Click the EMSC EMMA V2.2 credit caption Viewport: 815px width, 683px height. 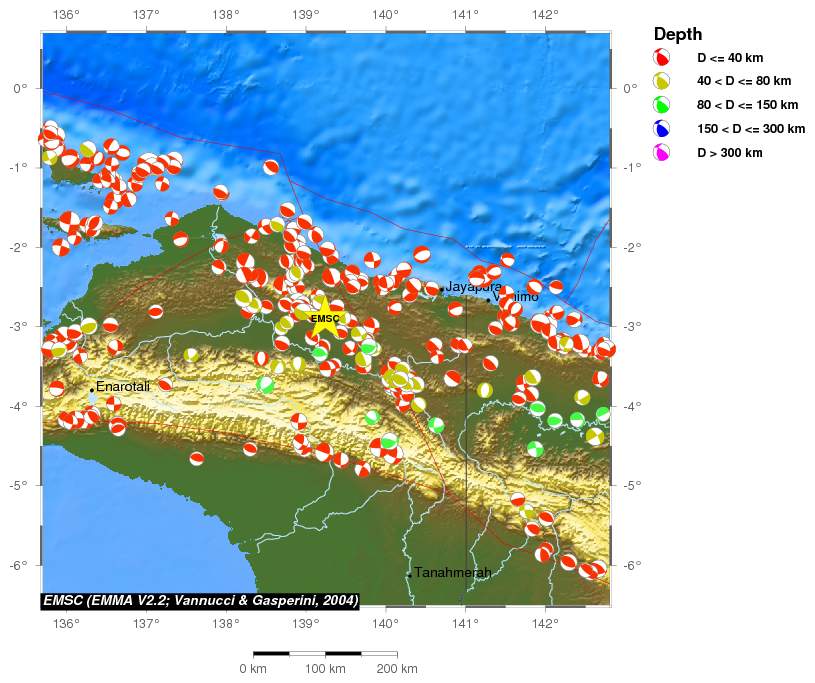tap(200, 600)
